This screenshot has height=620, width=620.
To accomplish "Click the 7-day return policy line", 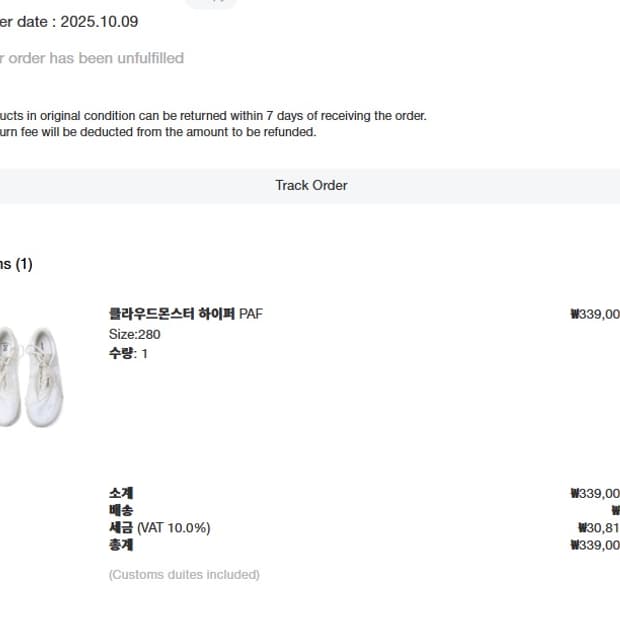I will point(213,116).
